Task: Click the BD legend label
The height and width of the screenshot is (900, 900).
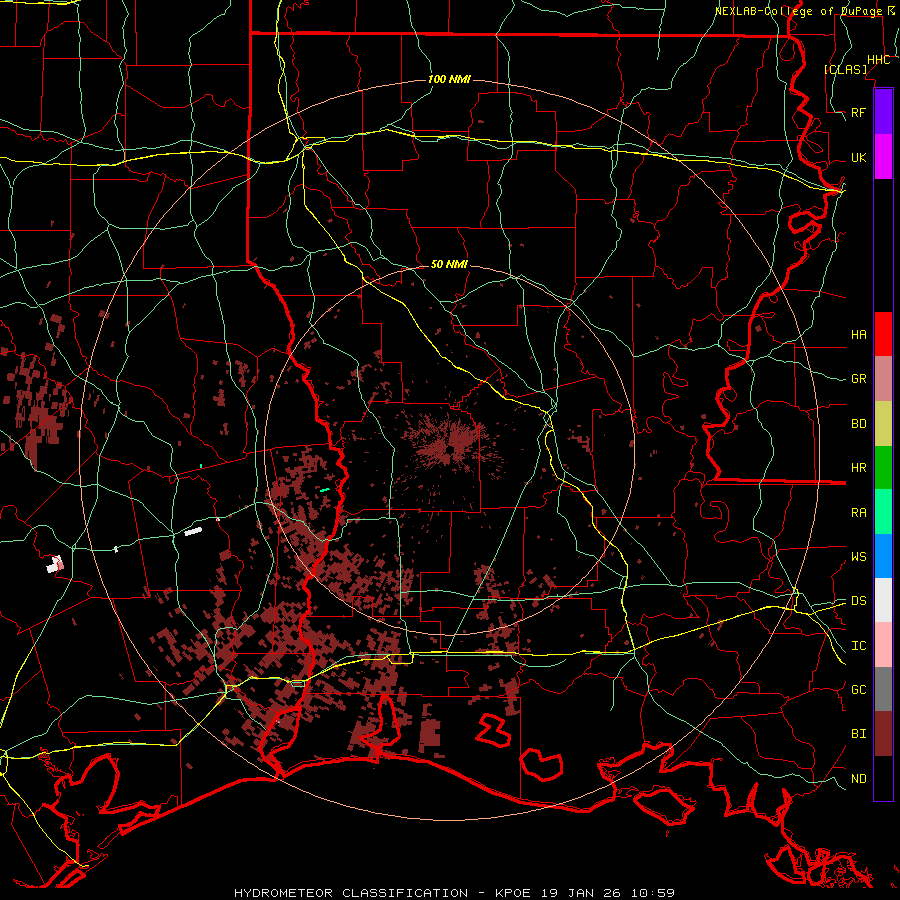Action: pyautogui.click(x=859, y=424)
